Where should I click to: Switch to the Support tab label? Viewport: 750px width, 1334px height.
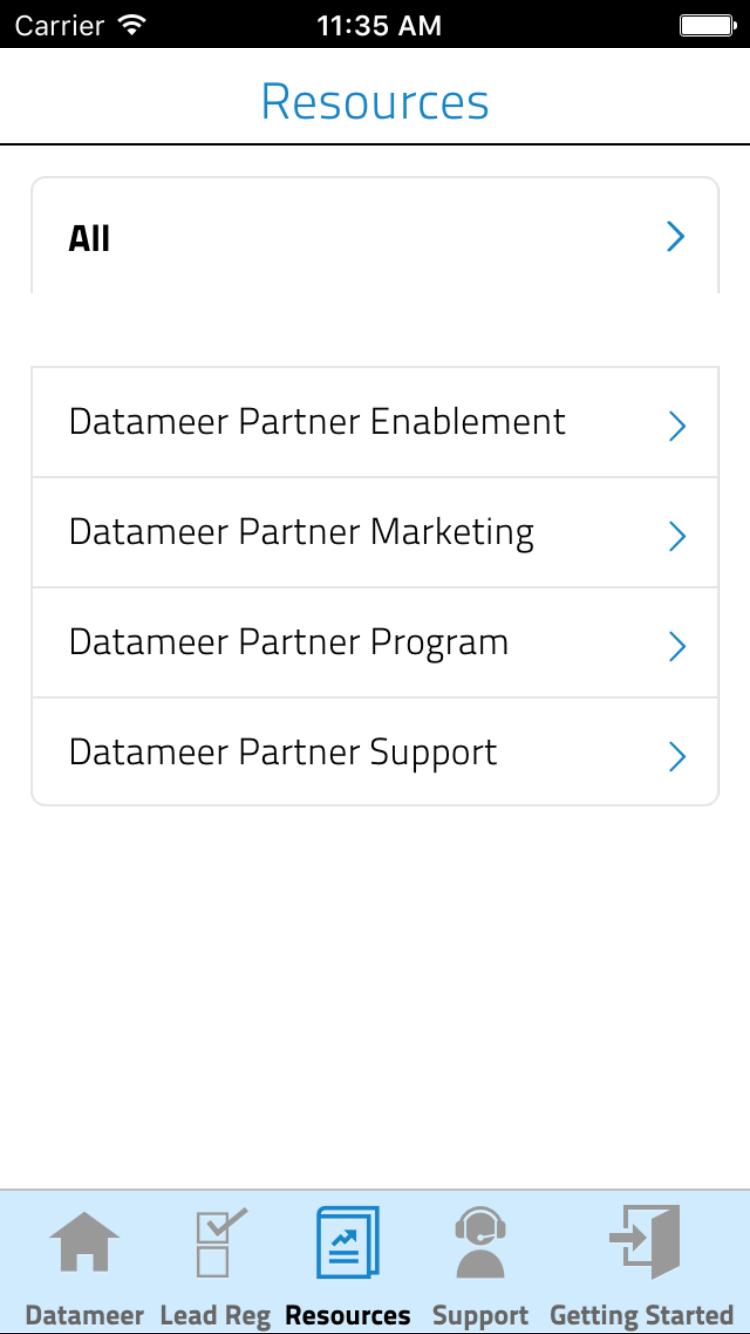click(x=480, y=1314)
